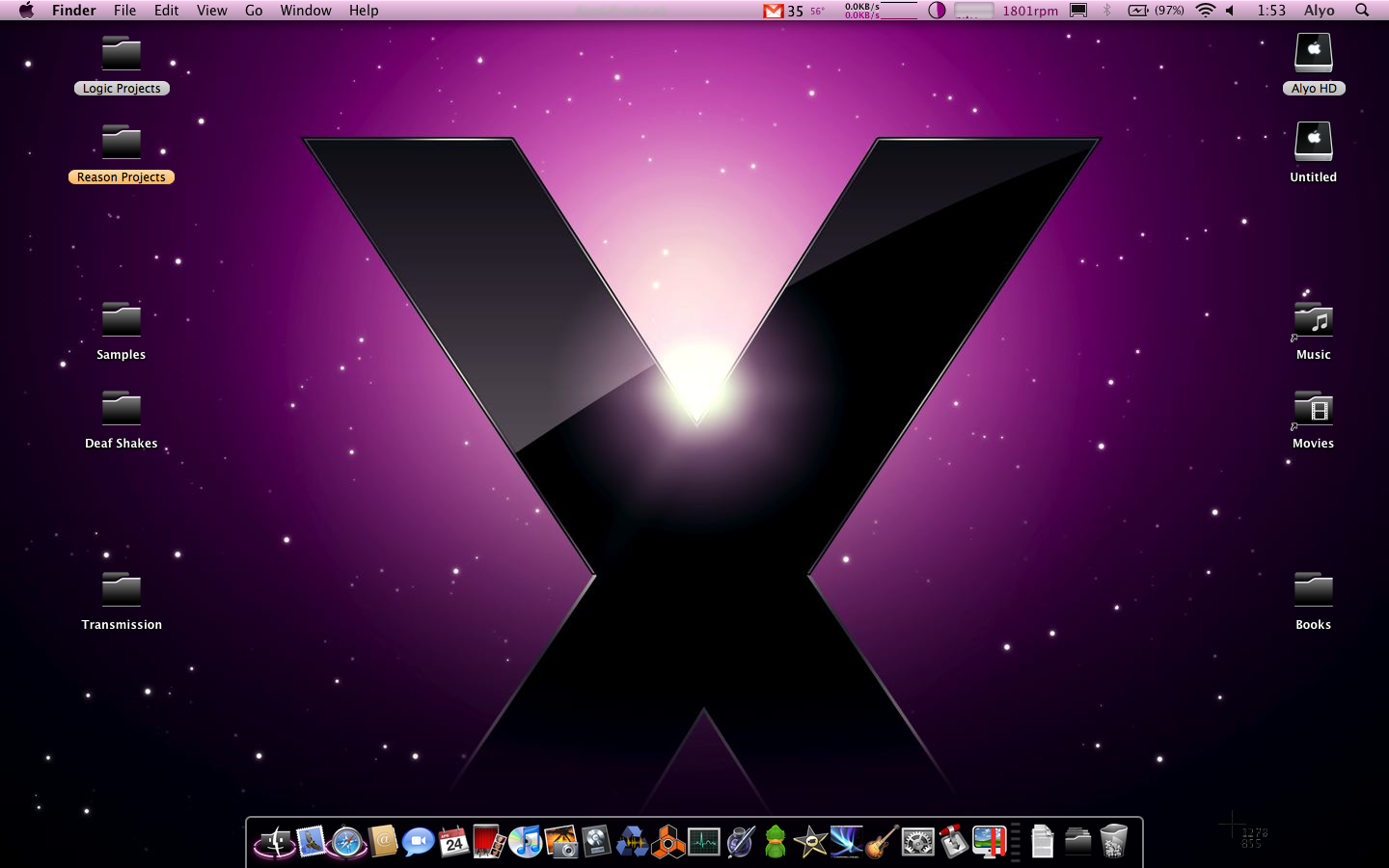The image size is (1389, 868).
Task: Open Address Book in the Dock
Action: (382, 842)
